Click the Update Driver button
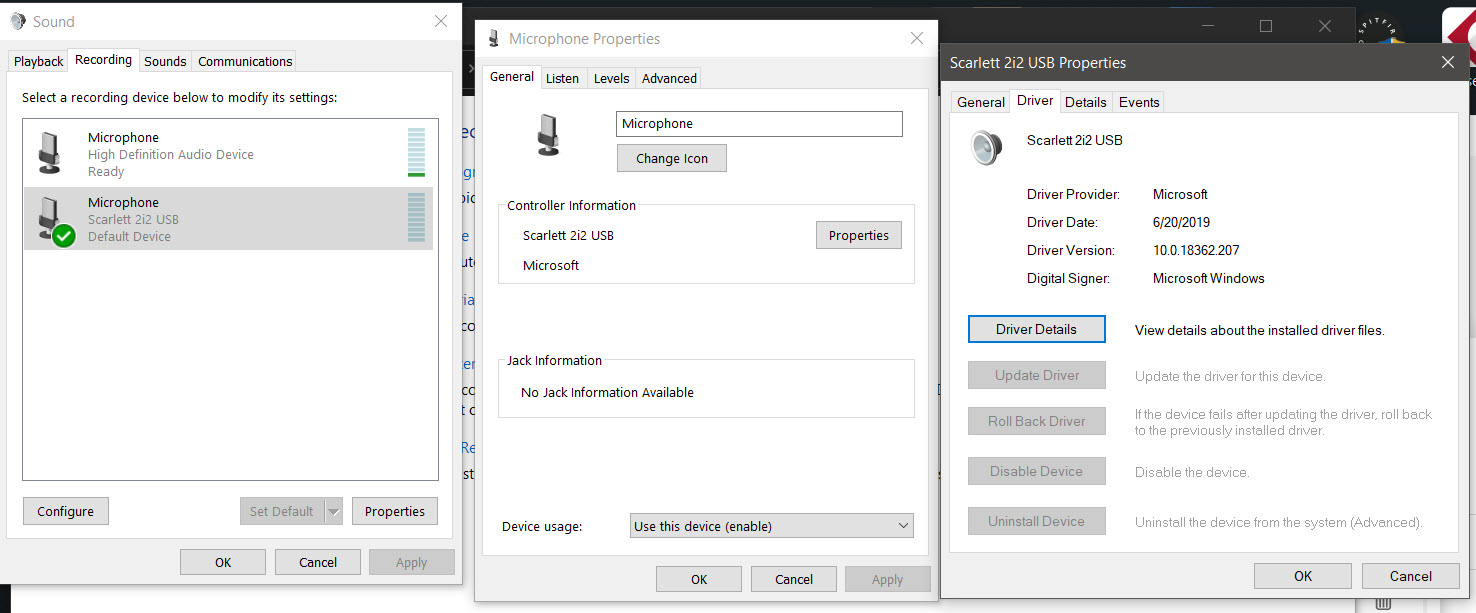This screenshot has width=1476, height=613. 1037,375
